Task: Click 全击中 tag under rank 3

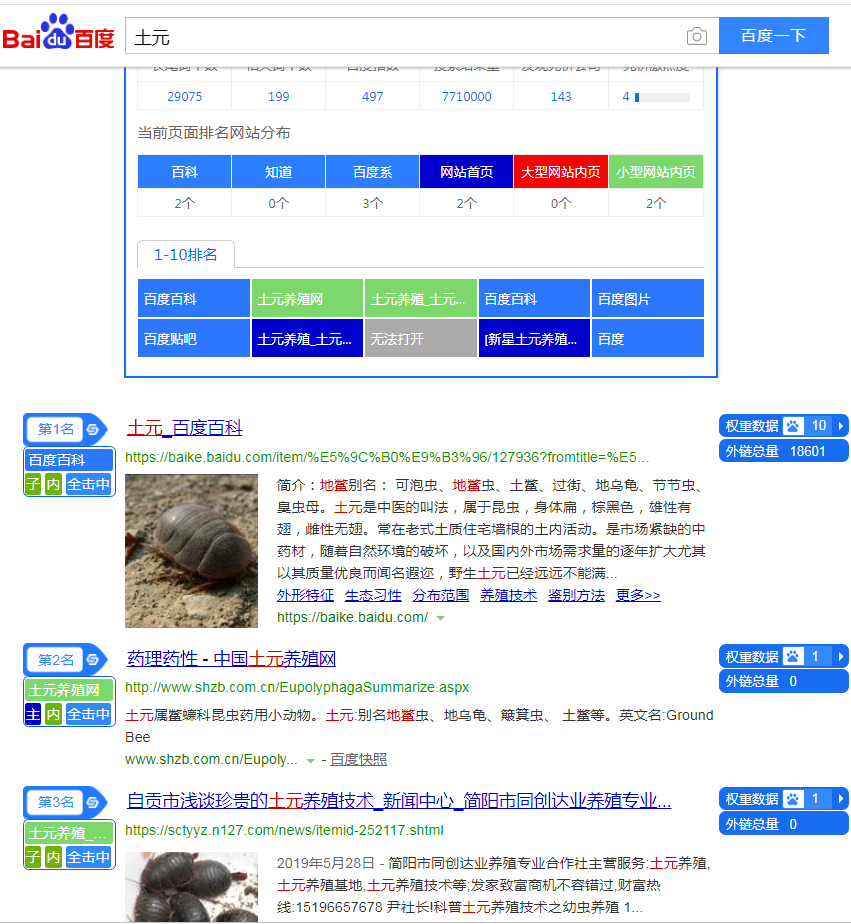Action: point(88,857)
